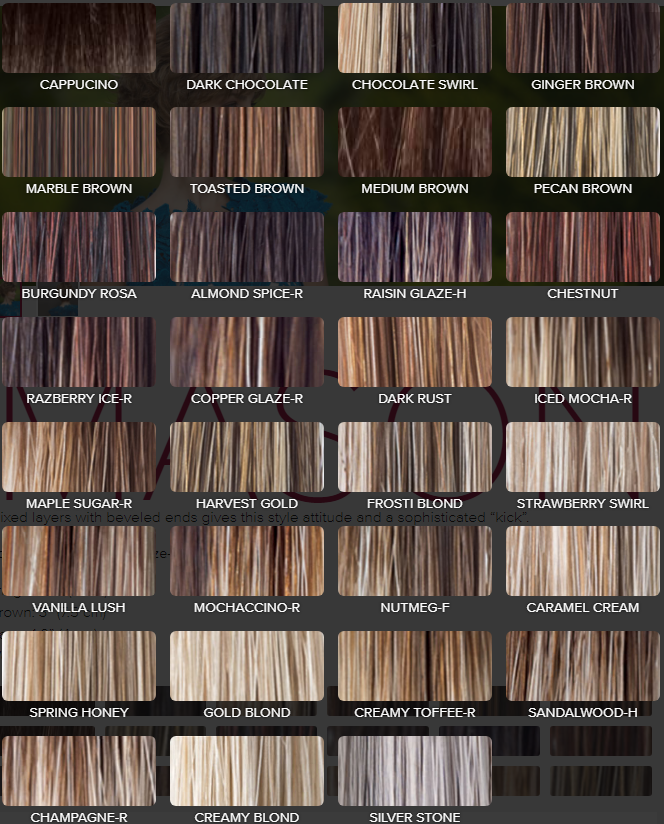Choose the Razberry Ice-R swatch
Image resolution: width=664 pixels, height=824 pixels.
(x=79, y=352)
